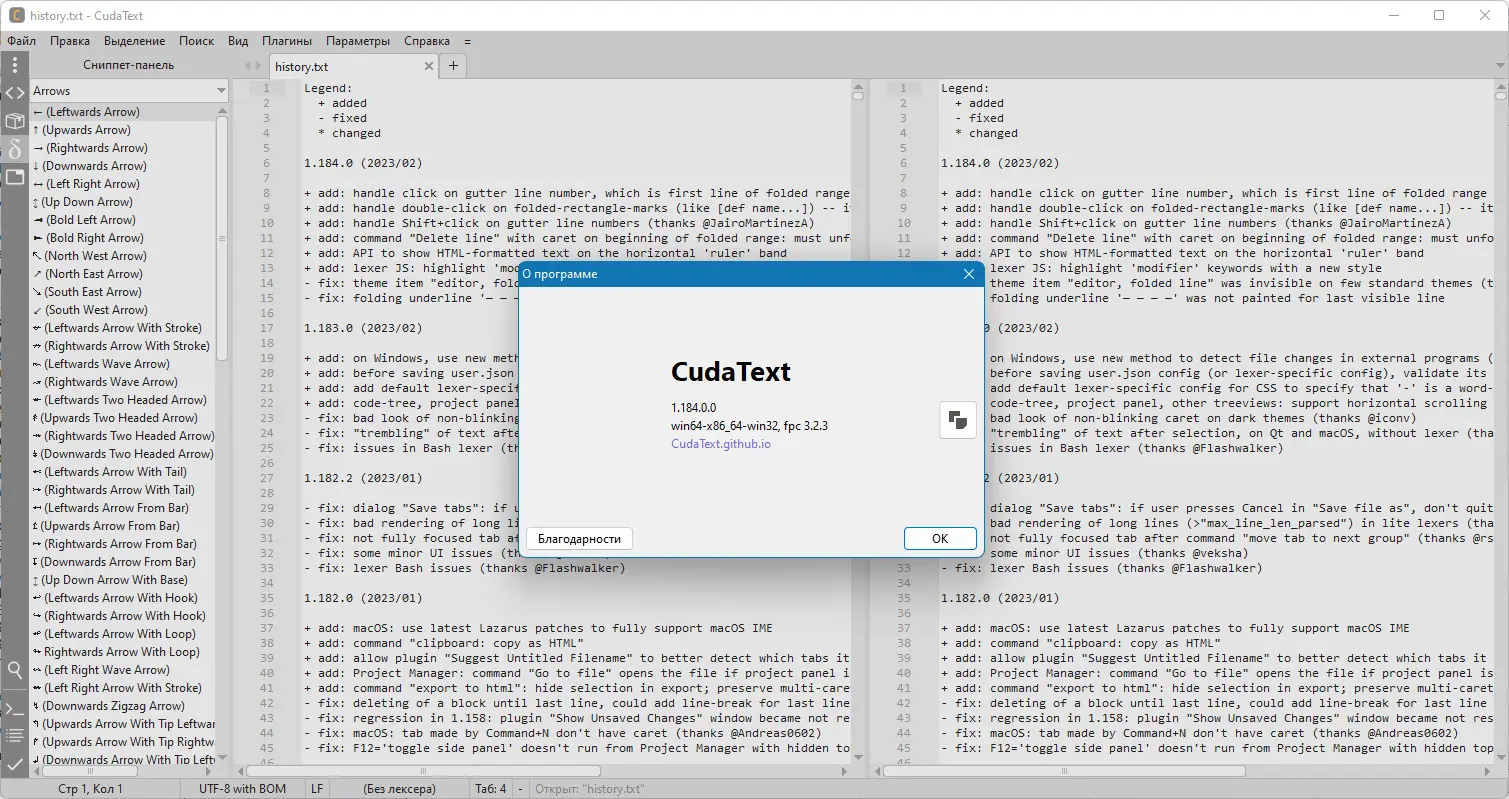Select the Bold Right Arrow snippet
Screen dimensions: 1509x799
pyautogui.click(x=123, y=238)
